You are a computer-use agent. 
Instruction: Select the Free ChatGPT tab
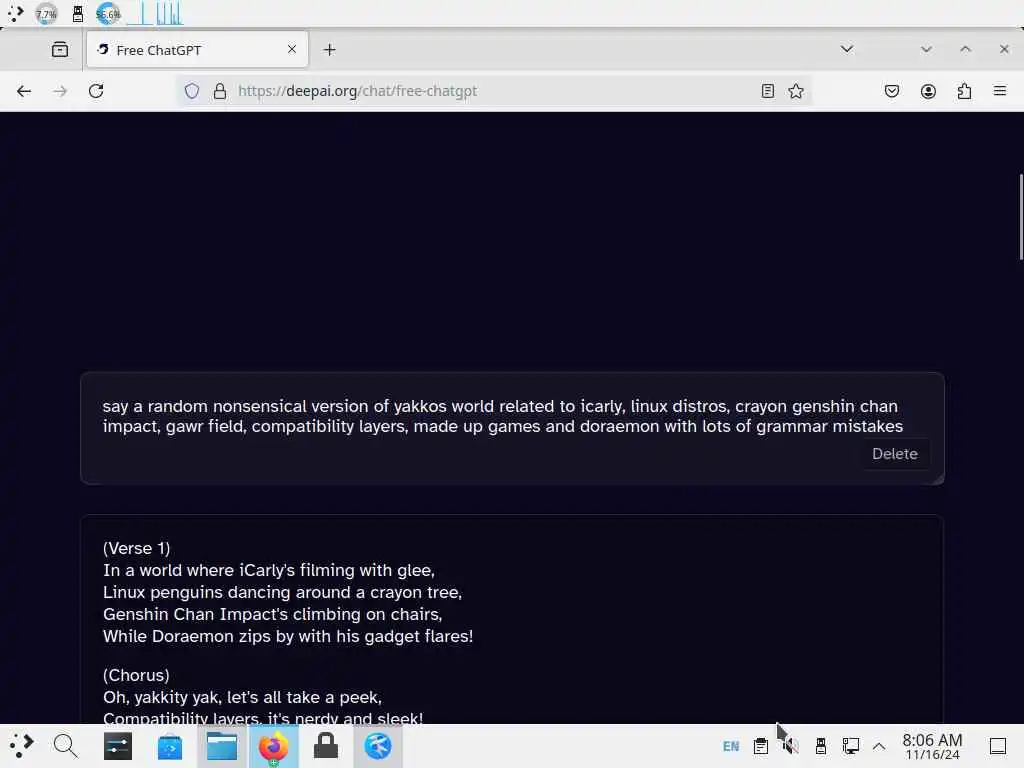click(197, 50)
